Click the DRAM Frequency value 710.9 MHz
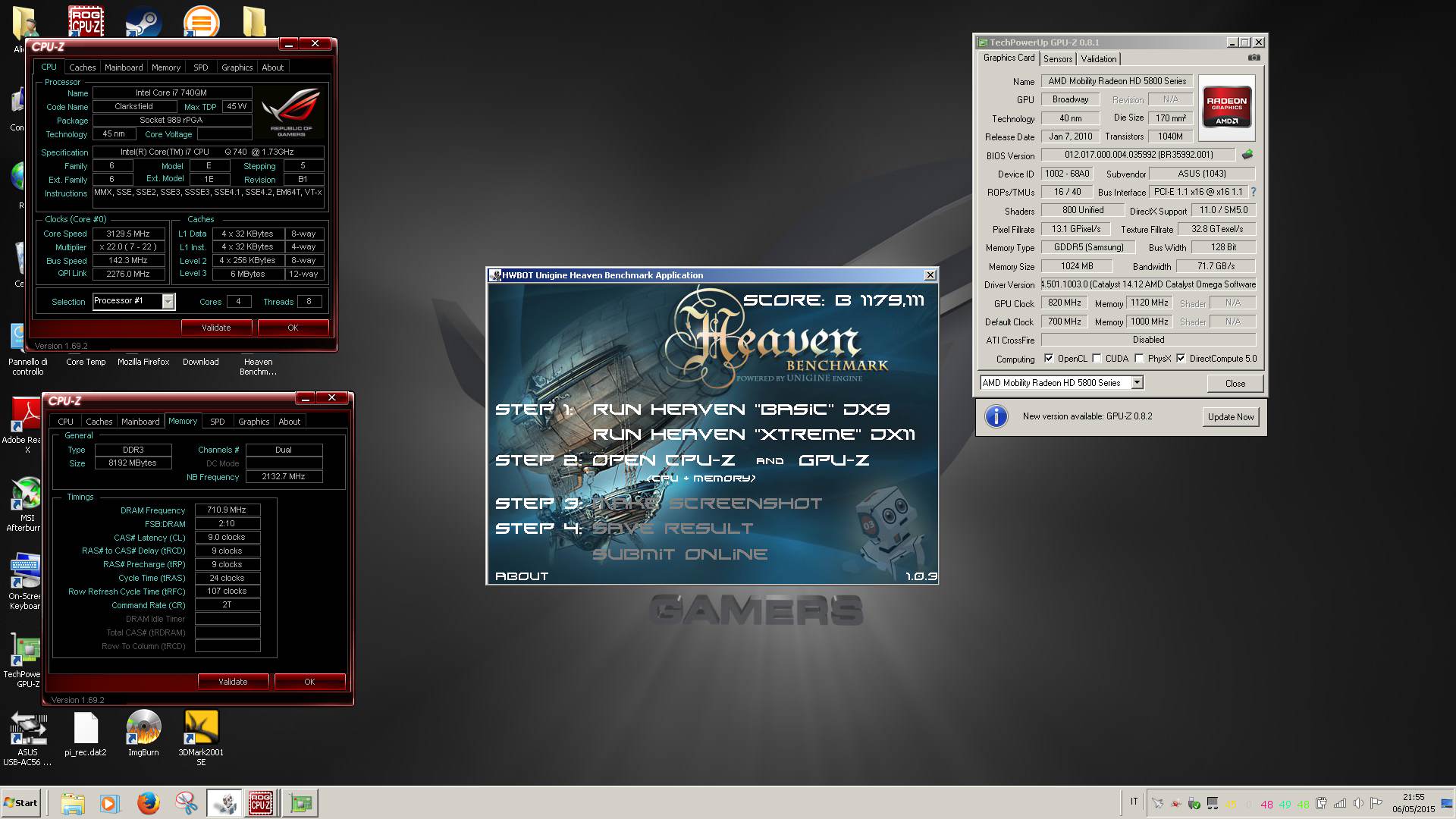The height and width of the screenshot is (819, 1456). 227,510
